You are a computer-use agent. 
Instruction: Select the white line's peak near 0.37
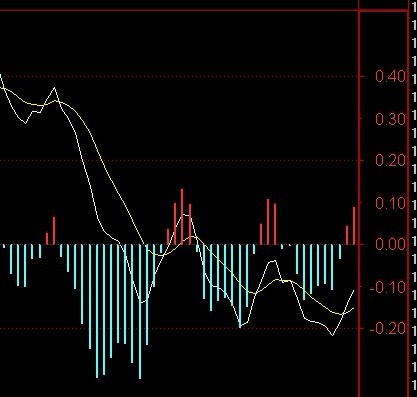point(55,88)
